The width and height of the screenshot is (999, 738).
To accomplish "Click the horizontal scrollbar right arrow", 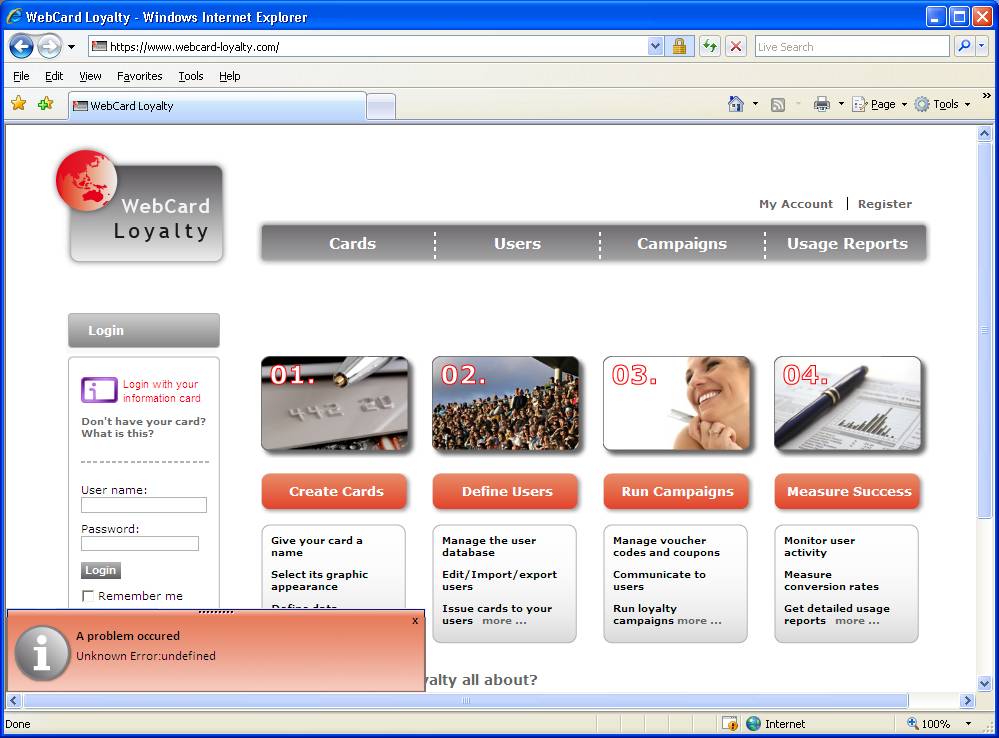I will coord(968,700).
